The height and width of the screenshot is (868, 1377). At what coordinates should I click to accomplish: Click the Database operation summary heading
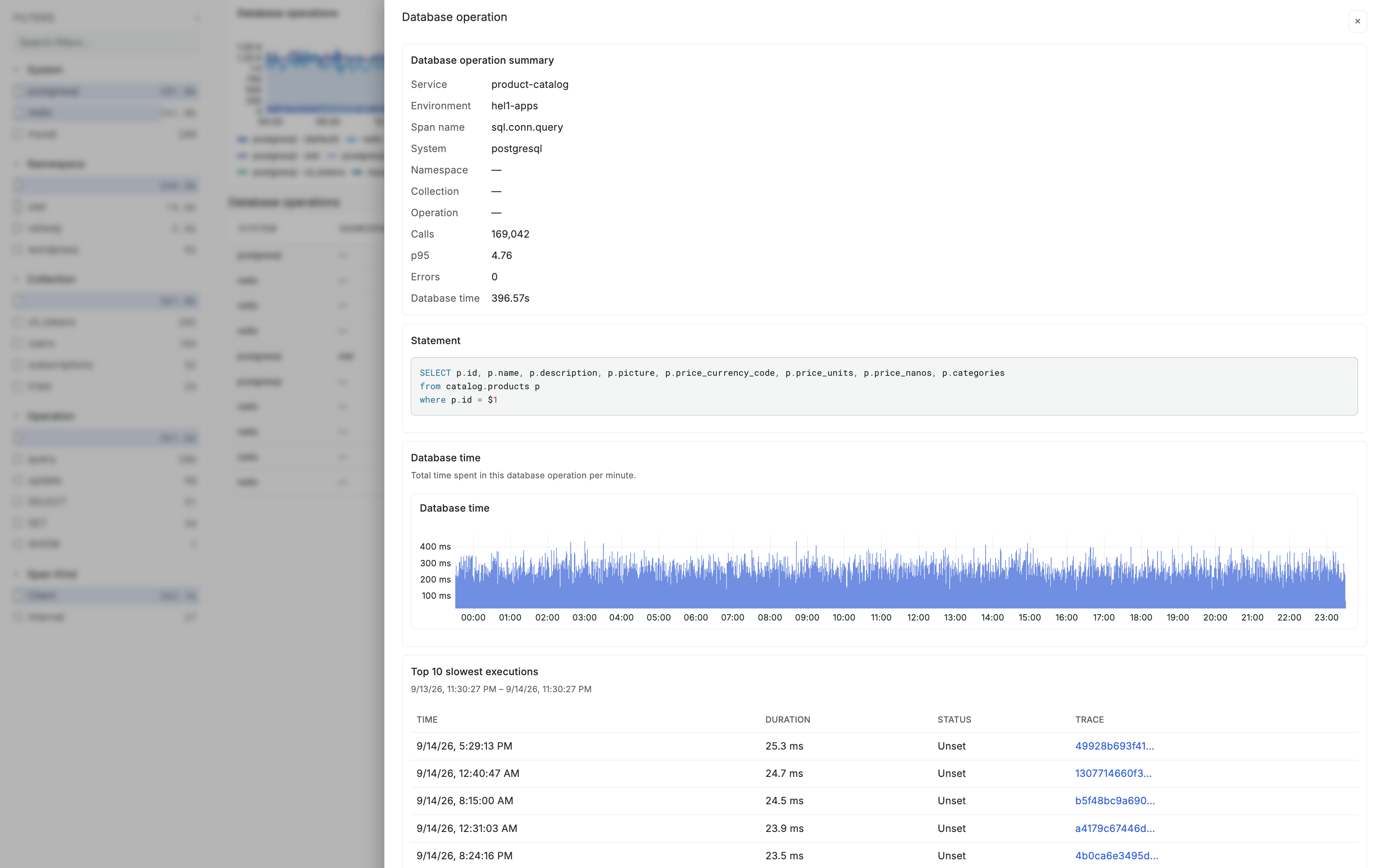[x=482, y=60]
